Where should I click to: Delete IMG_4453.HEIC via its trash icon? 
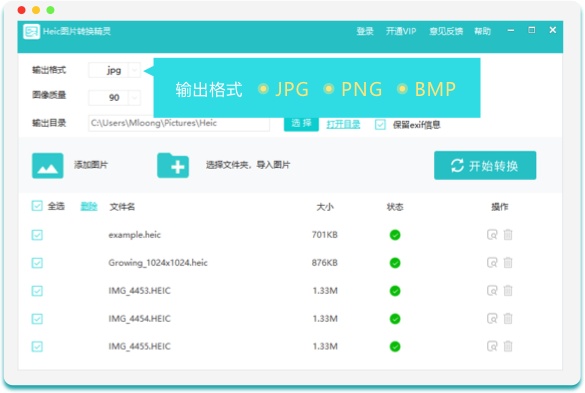pos(508,291)
